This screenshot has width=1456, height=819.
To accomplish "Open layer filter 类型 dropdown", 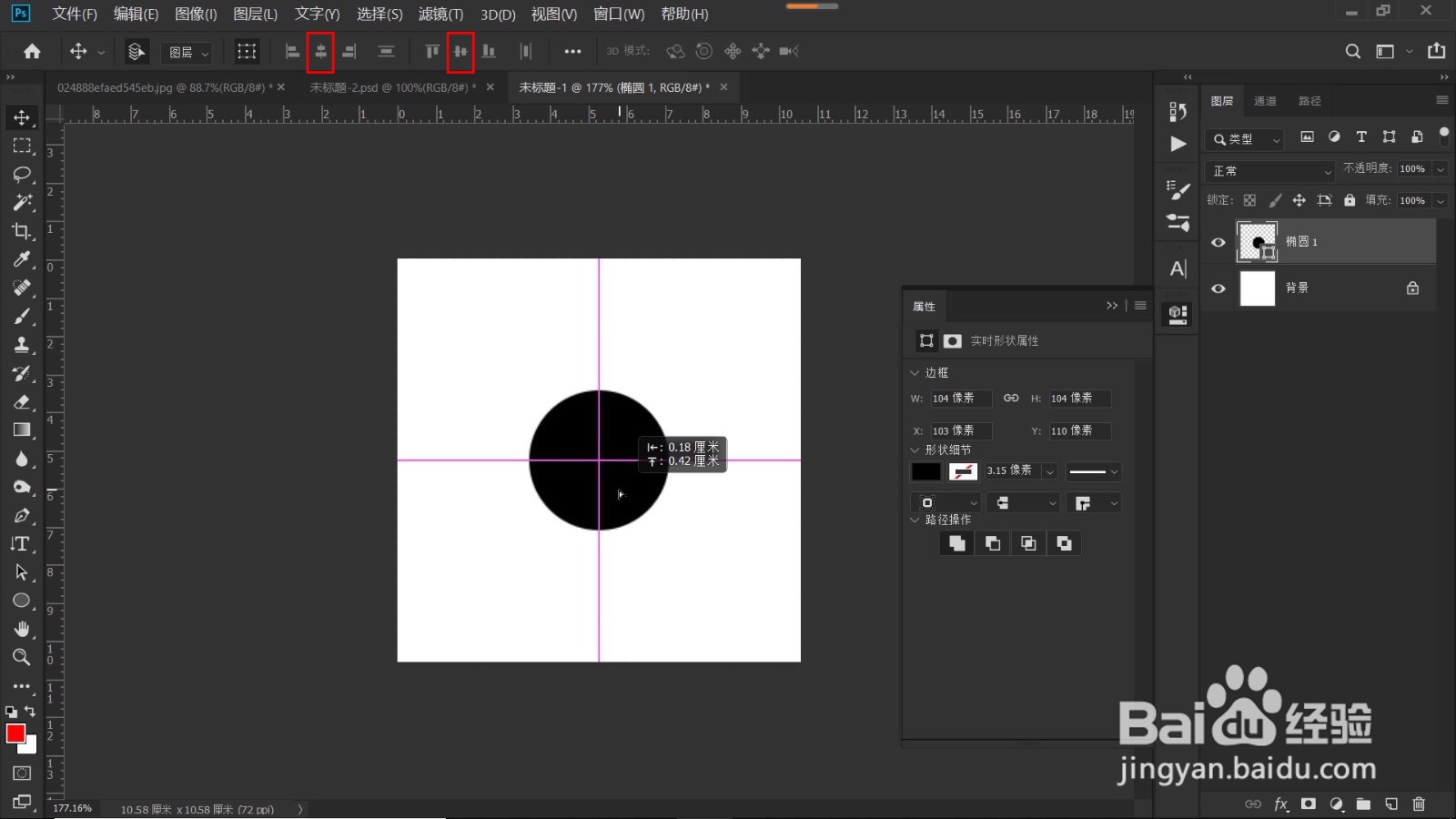I will [1246, 139].
